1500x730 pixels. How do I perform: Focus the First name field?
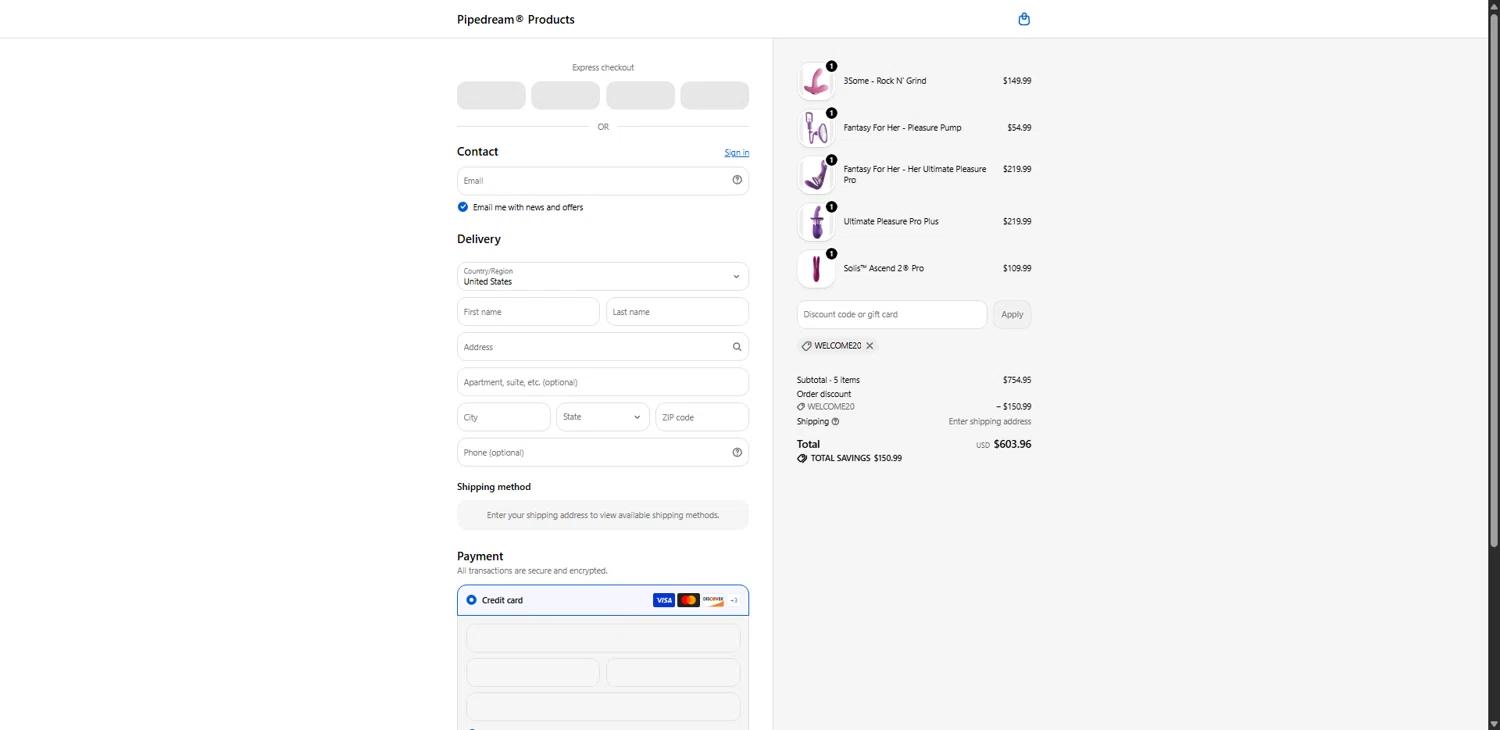(x=528, y=312)
